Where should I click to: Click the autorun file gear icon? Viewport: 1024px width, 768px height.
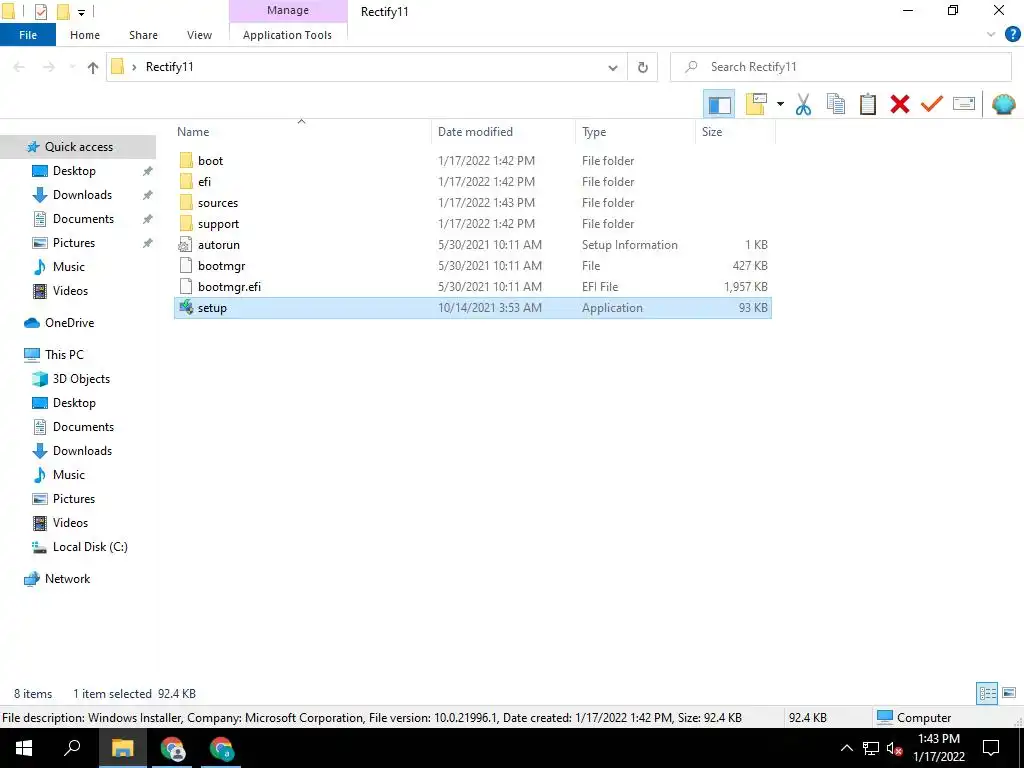[x=186, y=245]
